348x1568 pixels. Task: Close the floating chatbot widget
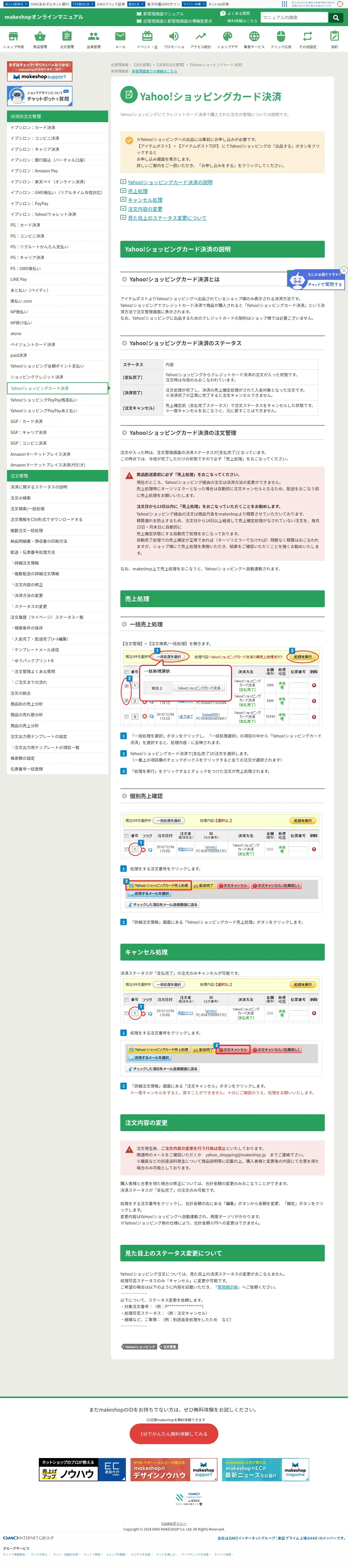(x=344, y=270)
